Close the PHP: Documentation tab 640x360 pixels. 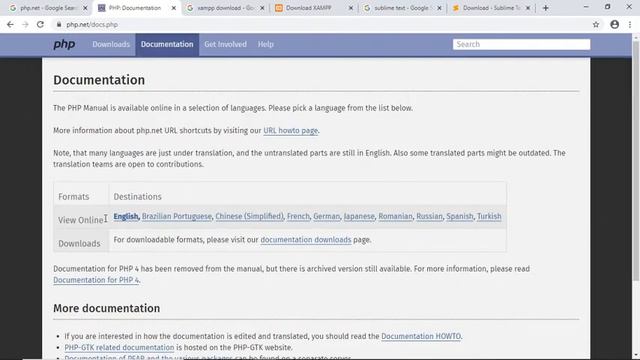(173, 8)
